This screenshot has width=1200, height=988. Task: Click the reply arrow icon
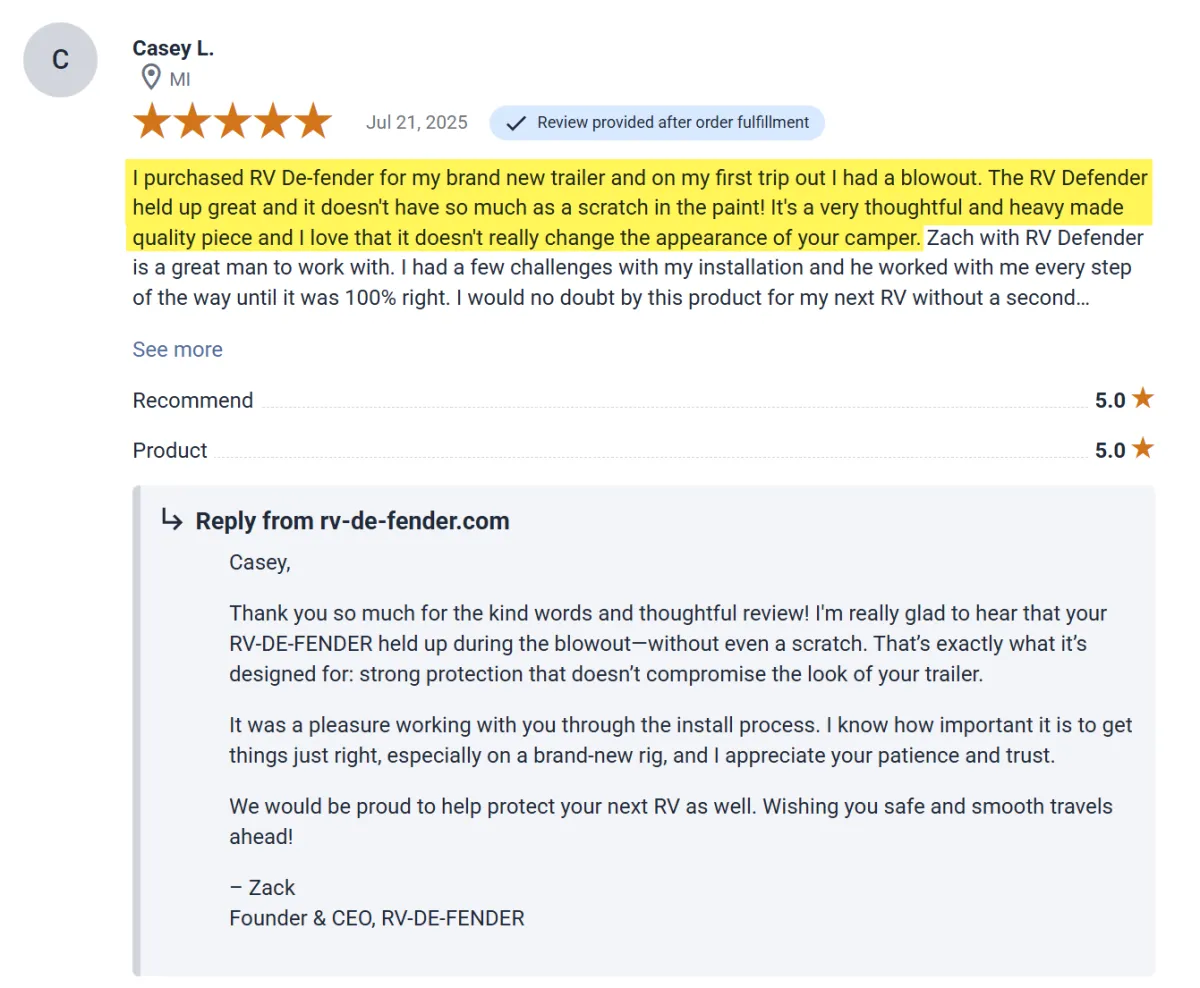[172, 520]
